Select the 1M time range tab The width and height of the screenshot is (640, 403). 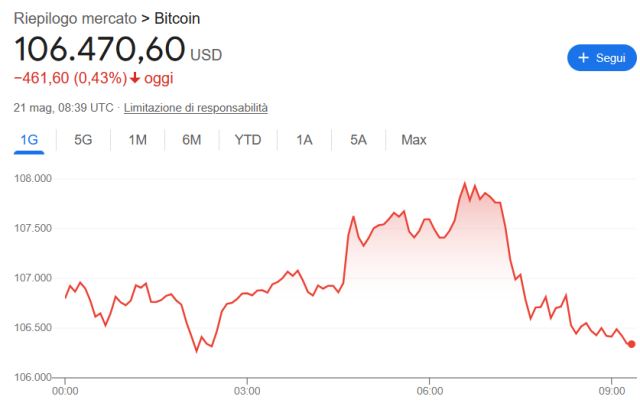coord(138,140)
